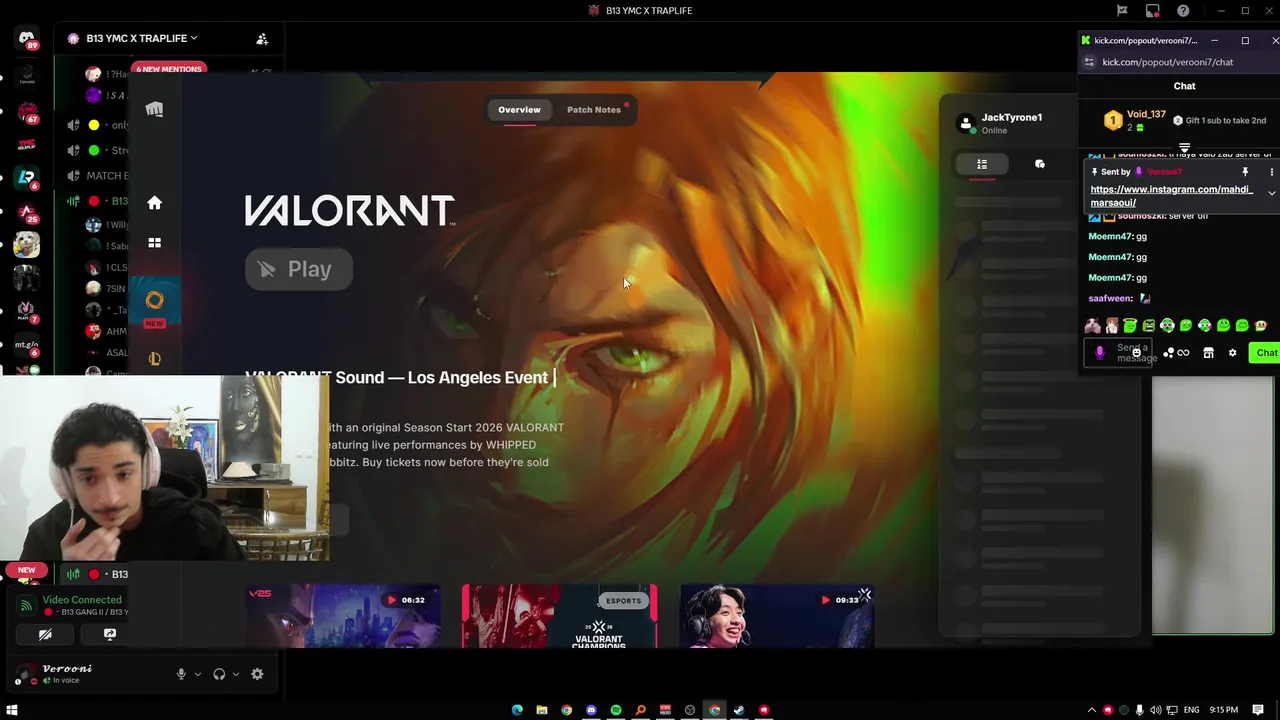Viewport: 1280px width, 720px height.
Task: Click the first hamster emote in Kick chat
Action: click(x=1093, y=325)
